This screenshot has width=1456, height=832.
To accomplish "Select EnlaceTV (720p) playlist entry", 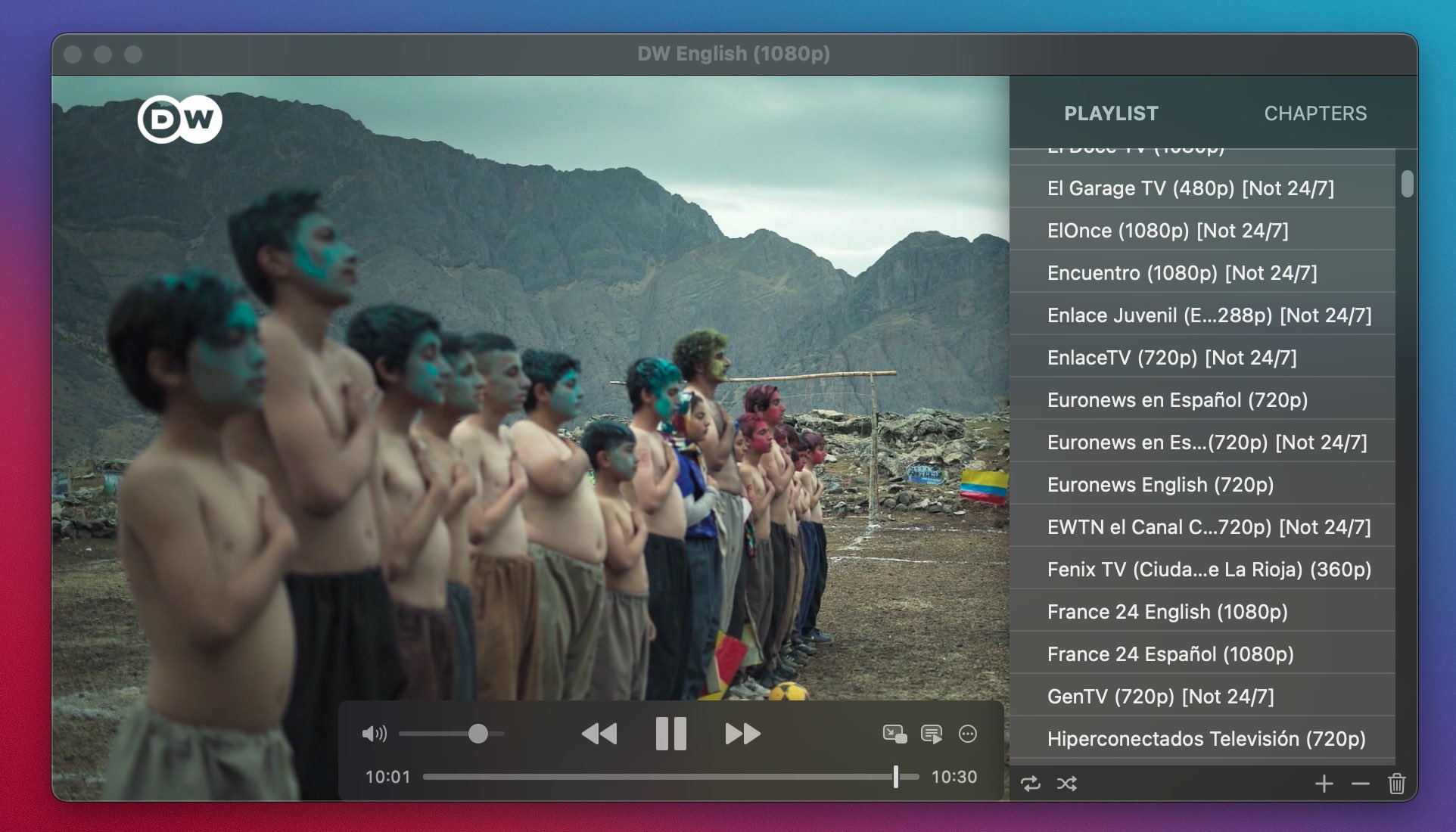I will [1202, 357].
